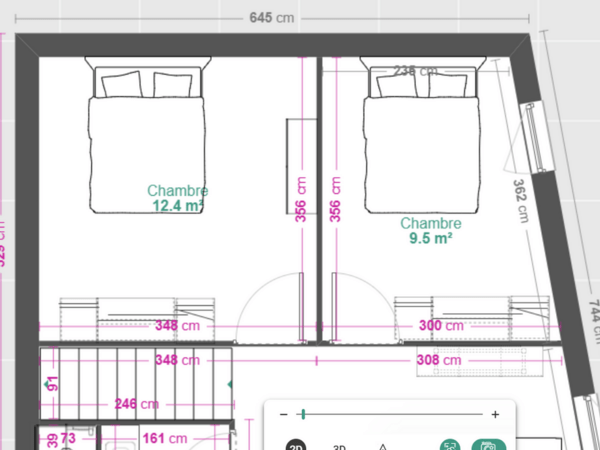Select the wardrobe in the right bedroom

472,318
